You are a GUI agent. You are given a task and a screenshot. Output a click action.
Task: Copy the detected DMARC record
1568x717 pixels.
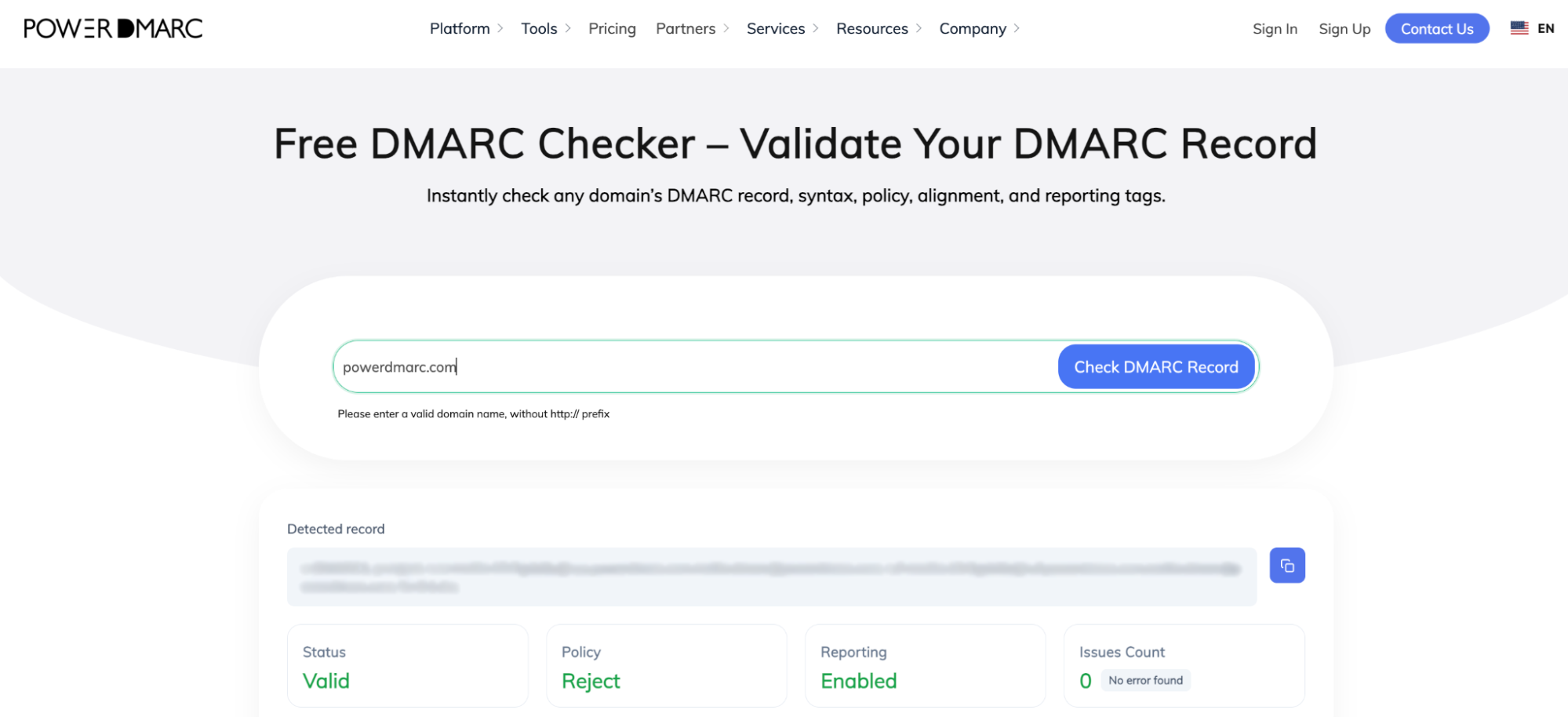1287,565
